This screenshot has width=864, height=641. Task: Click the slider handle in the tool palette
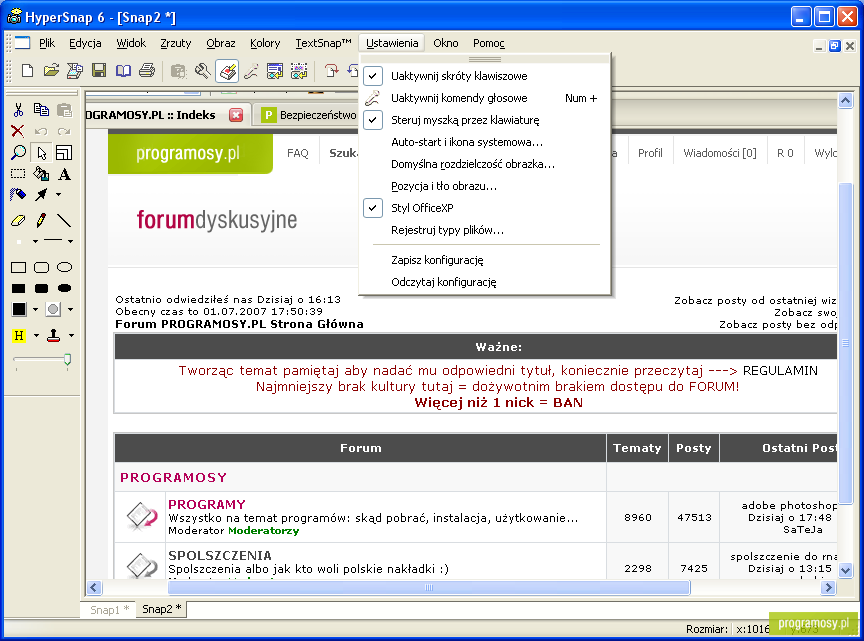(x=67, y=360)
